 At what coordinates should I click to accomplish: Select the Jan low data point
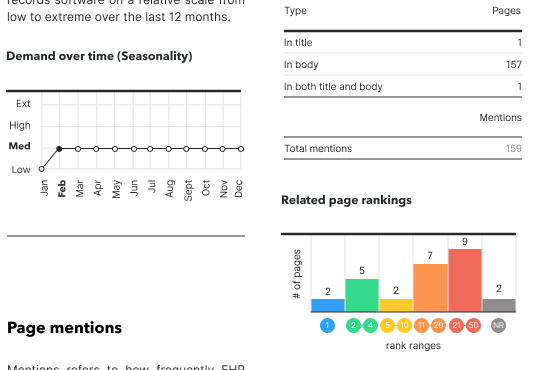41,169
